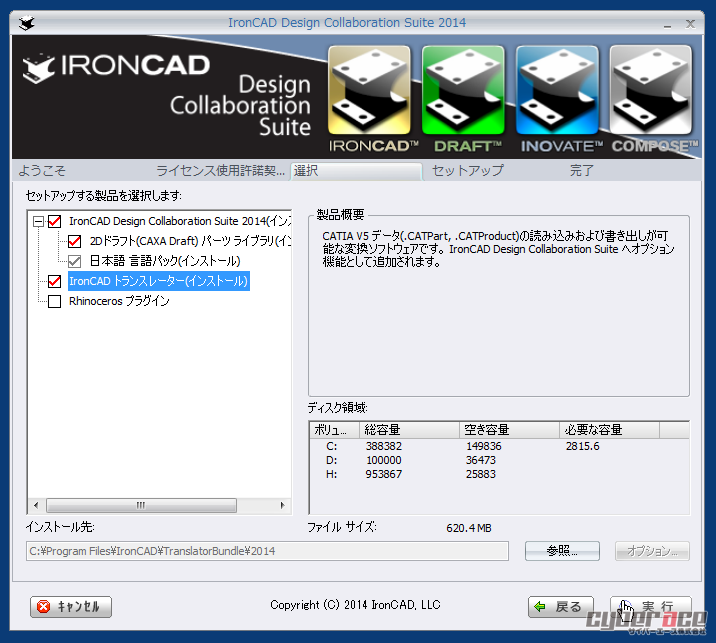Close the installer window

690,24
